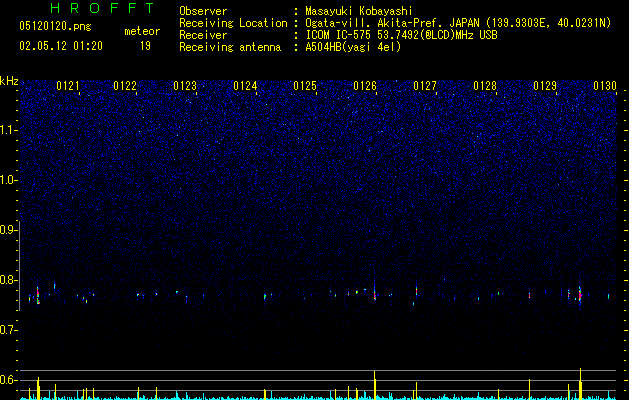Click the date stamp 02.05.12 01:20

pyautogui.click(x=61, y=46)
